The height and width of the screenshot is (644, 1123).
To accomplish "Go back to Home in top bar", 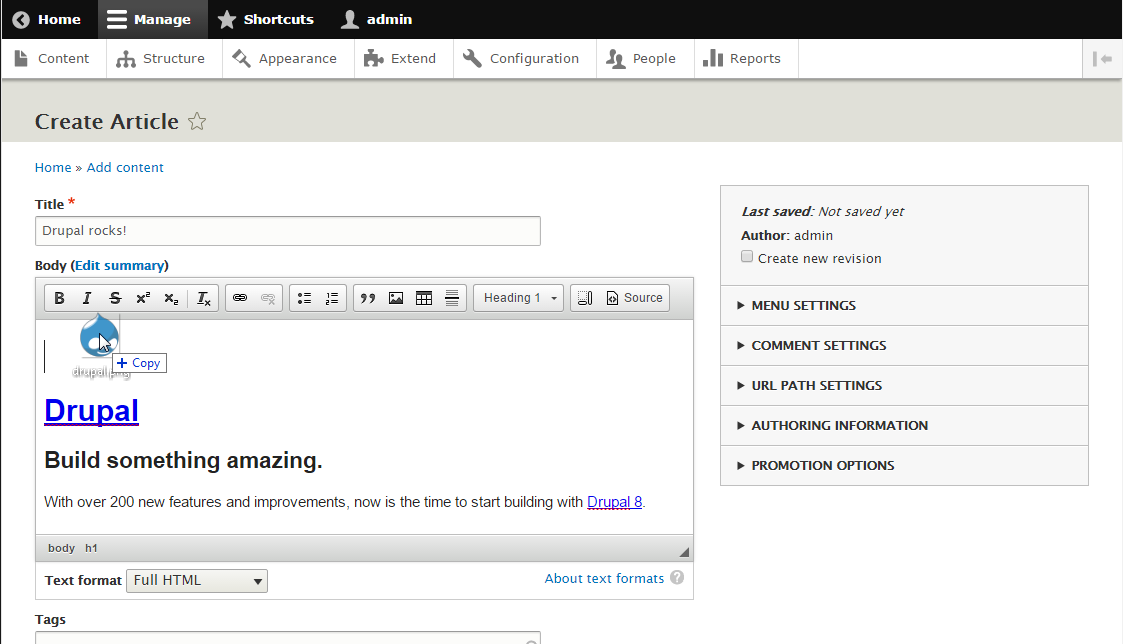I will (47, 19).
